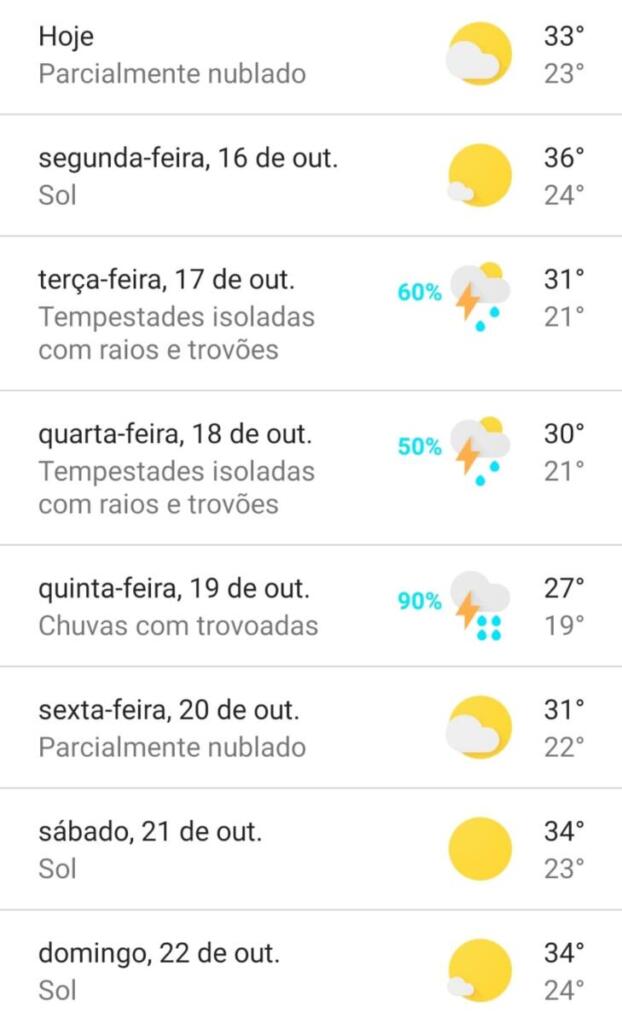The image size is (622, 1024).
Task: Click the thunderstorm icon for terça-feira
Action: pyautogui.click(x=480, y=296)
